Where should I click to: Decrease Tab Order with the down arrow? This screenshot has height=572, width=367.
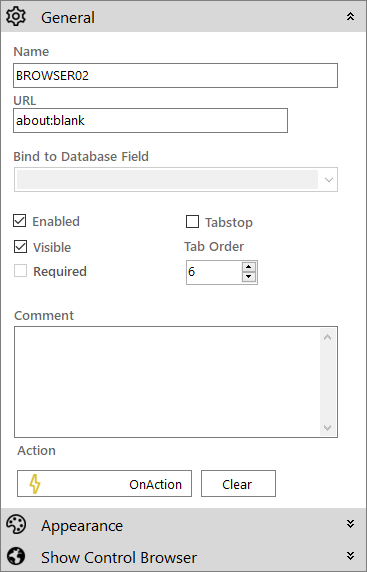pos(249,277)
